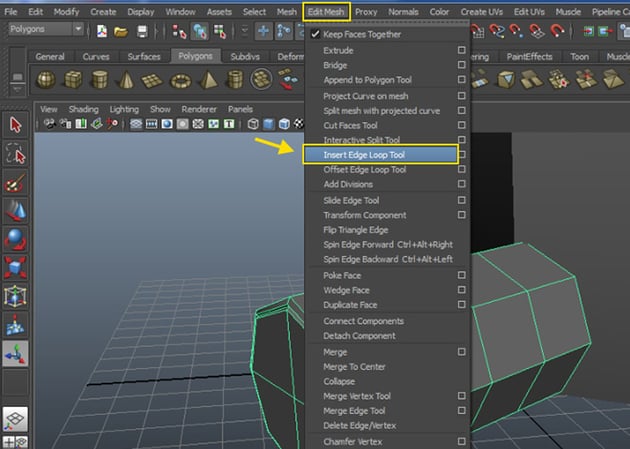Click the wireframe cube display icon
Screen dimensions: 630x449
coord(253,124)
